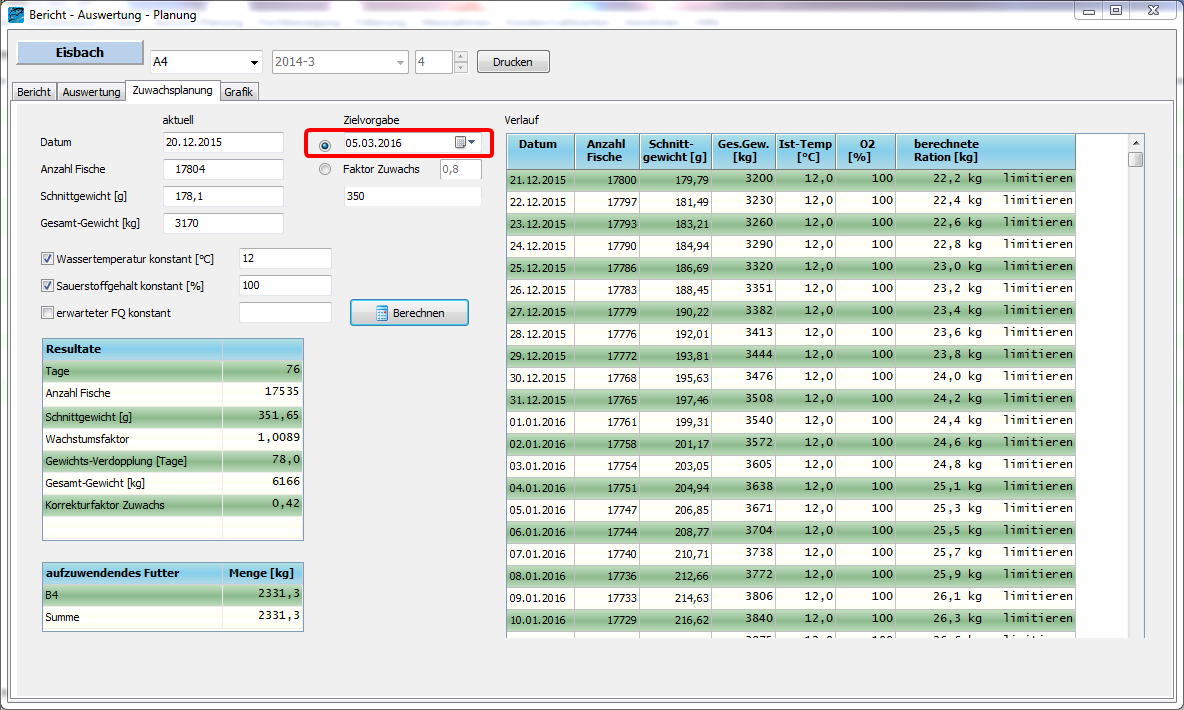Select the 25.12.2015 row date cell
This screenshot has height=710, width=1184.
tap(541, 268)
